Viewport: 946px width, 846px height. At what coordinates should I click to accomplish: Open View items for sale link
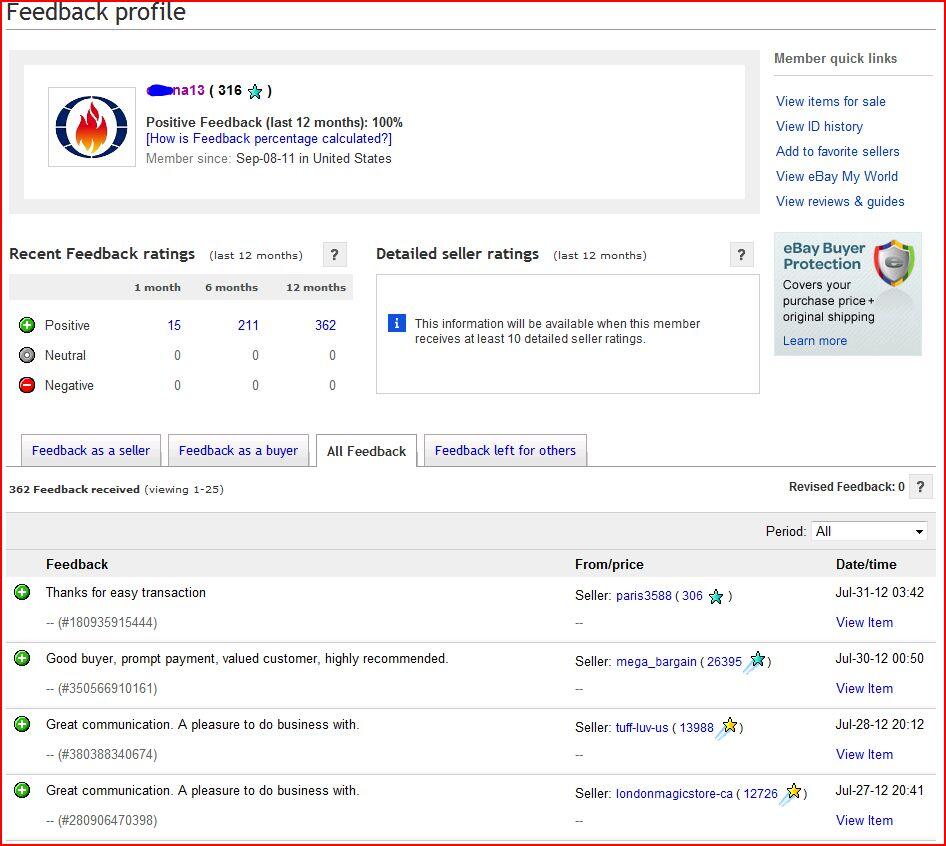tap(831, 101)
